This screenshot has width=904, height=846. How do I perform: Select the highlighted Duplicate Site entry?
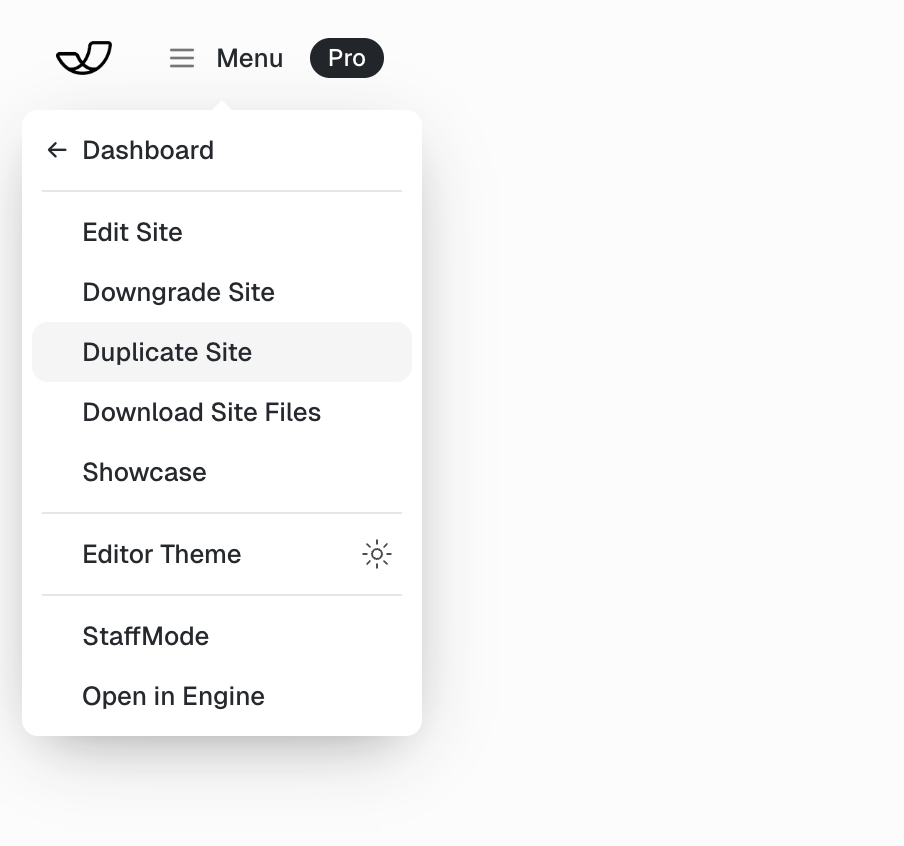tap(167, 352)
